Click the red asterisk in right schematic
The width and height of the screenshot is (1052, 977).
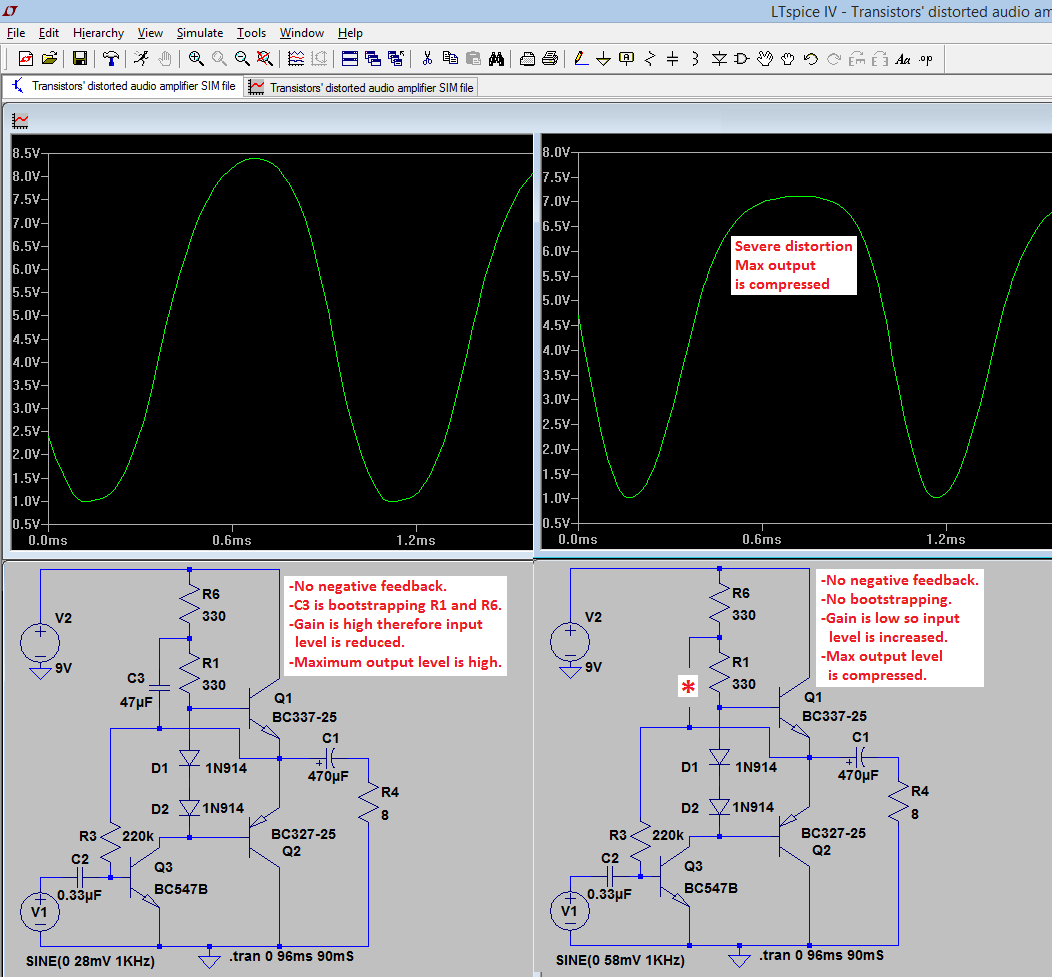pyautogui.click(x=688, y=687)
